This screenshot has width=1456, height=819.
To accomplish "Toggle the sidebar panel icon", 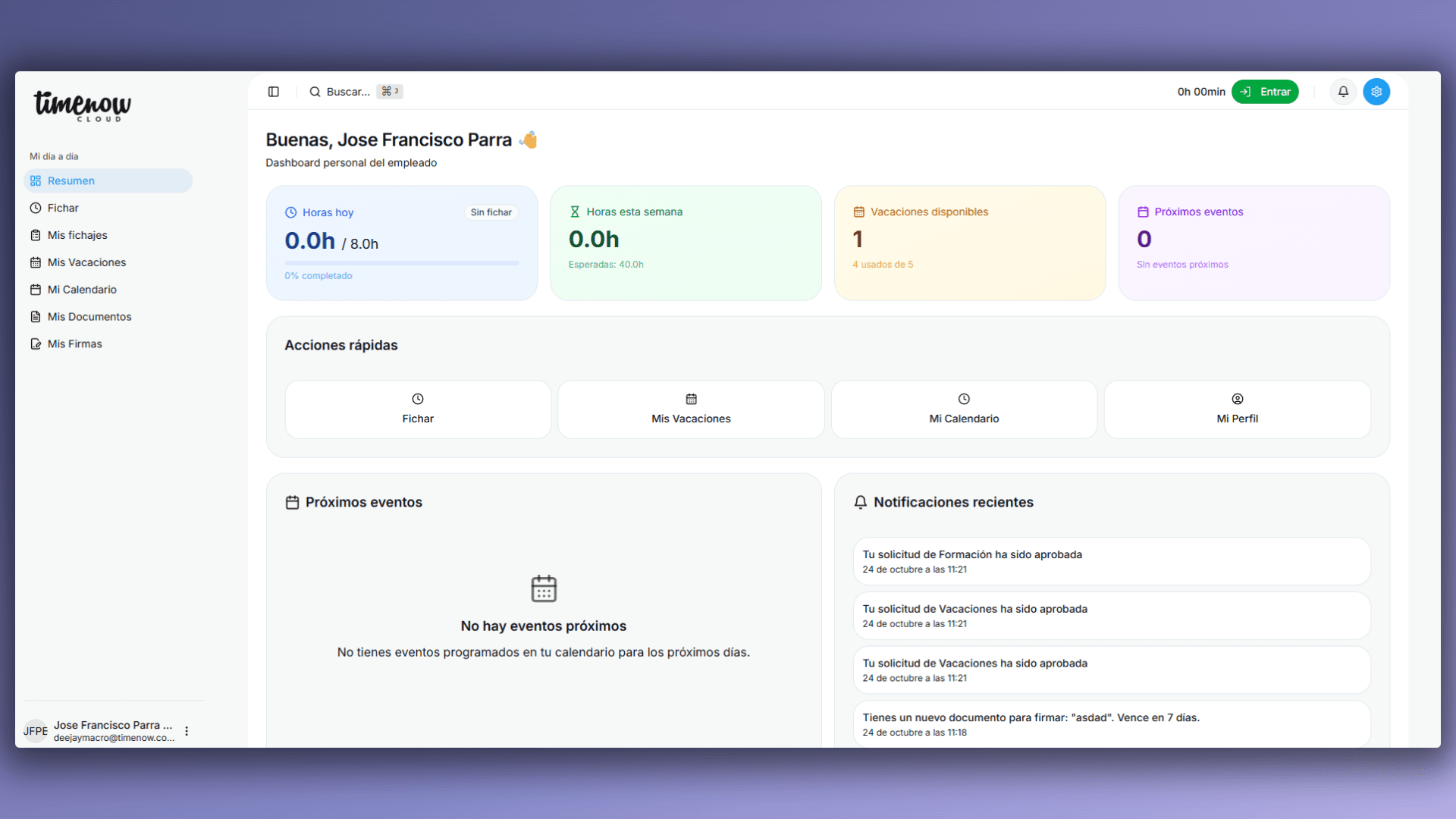I will [x=273, y=91].
